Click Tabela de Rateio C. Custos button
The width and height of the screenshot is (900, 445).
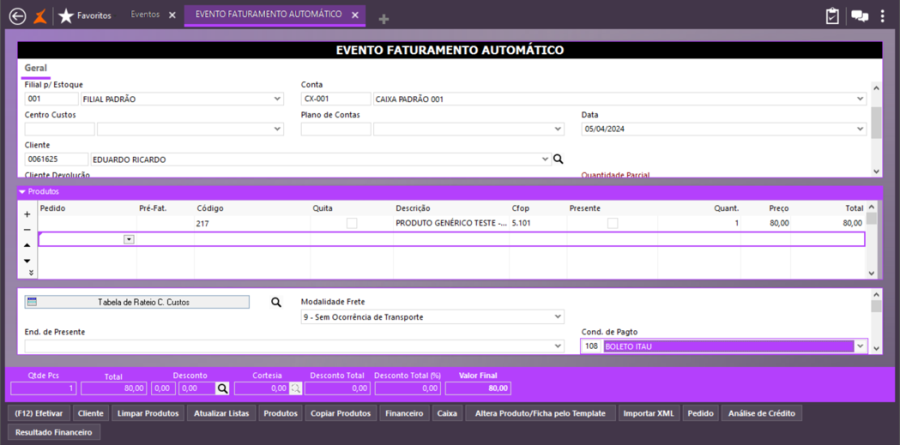[x=137, y=302]
